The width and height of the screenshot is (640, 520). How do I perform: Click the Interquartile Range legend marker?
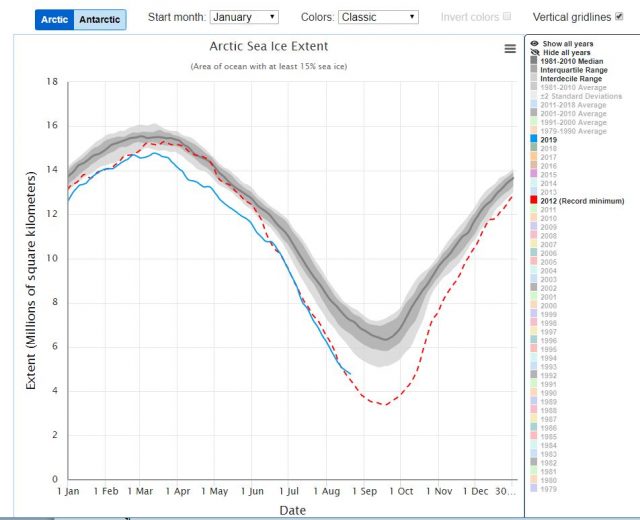[x=534, y=70]
